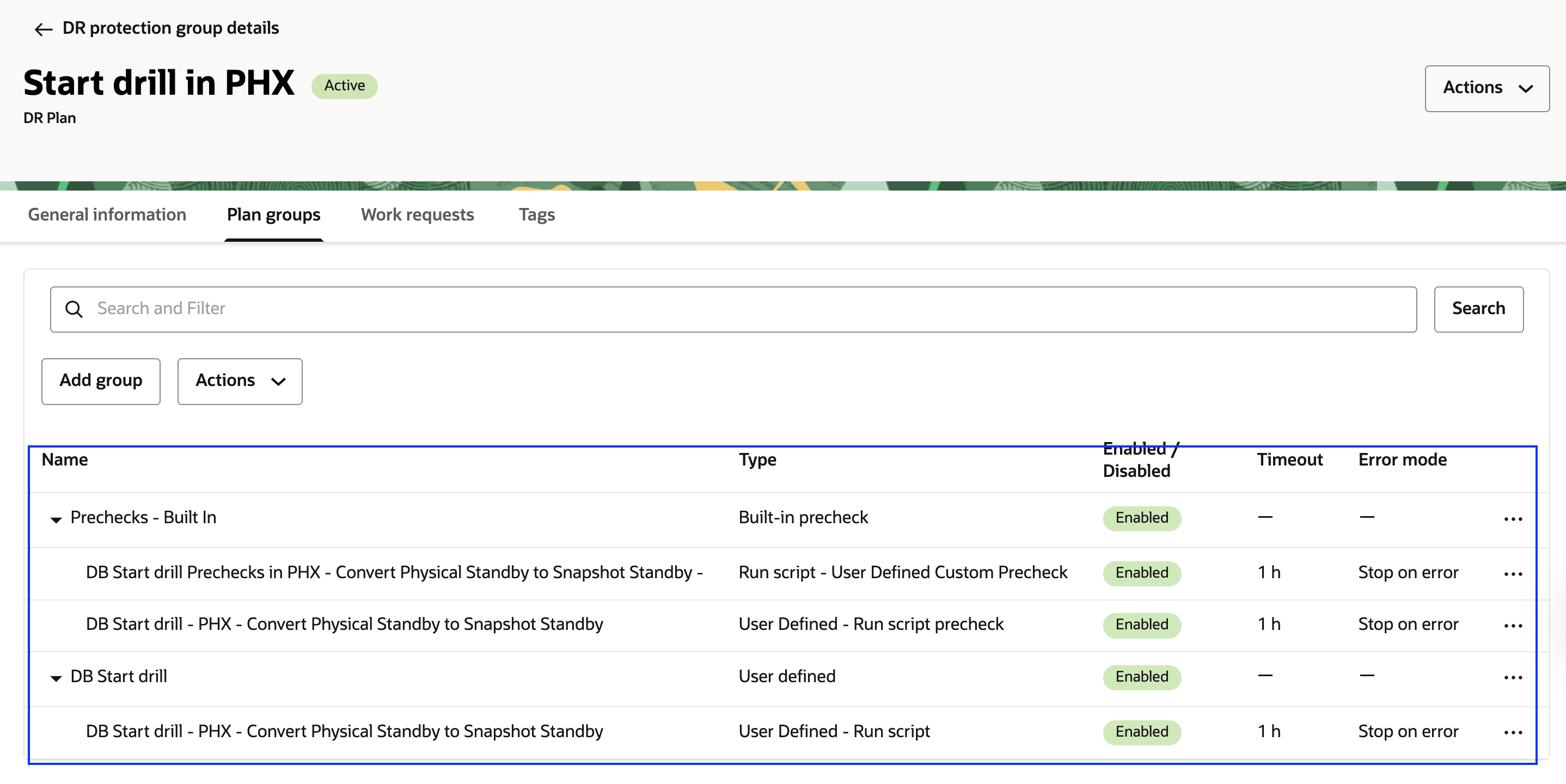Screen dimensions: 1566x784
Task: Click Enabled badge on the Run script precheck row
Action: click(x=1141, y=624)
